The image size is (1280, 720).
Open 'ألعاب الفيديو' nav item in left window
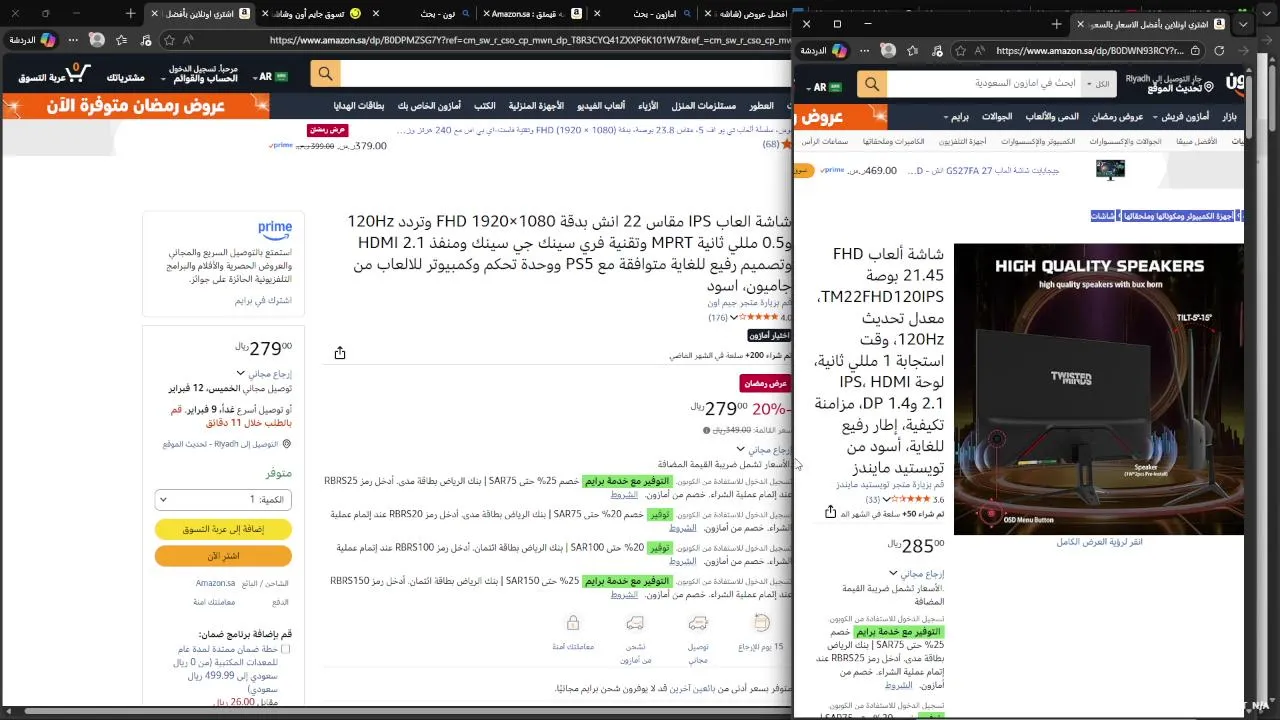click(x=601, y=106)
